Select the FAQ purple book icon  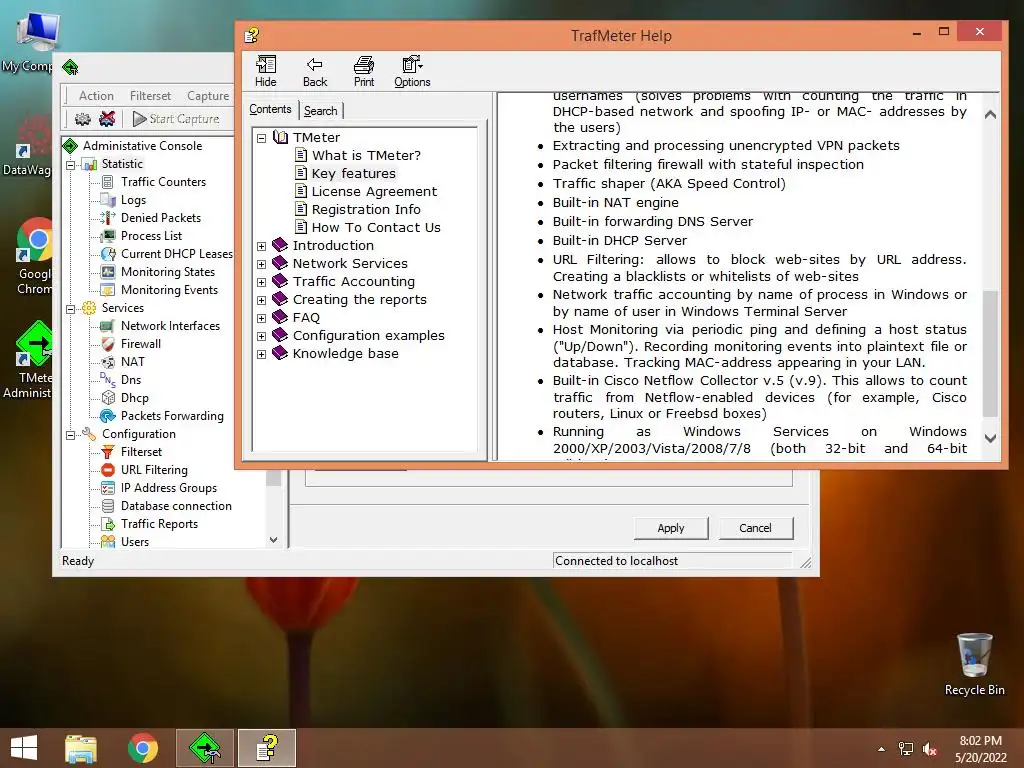(x=280, y=317)
